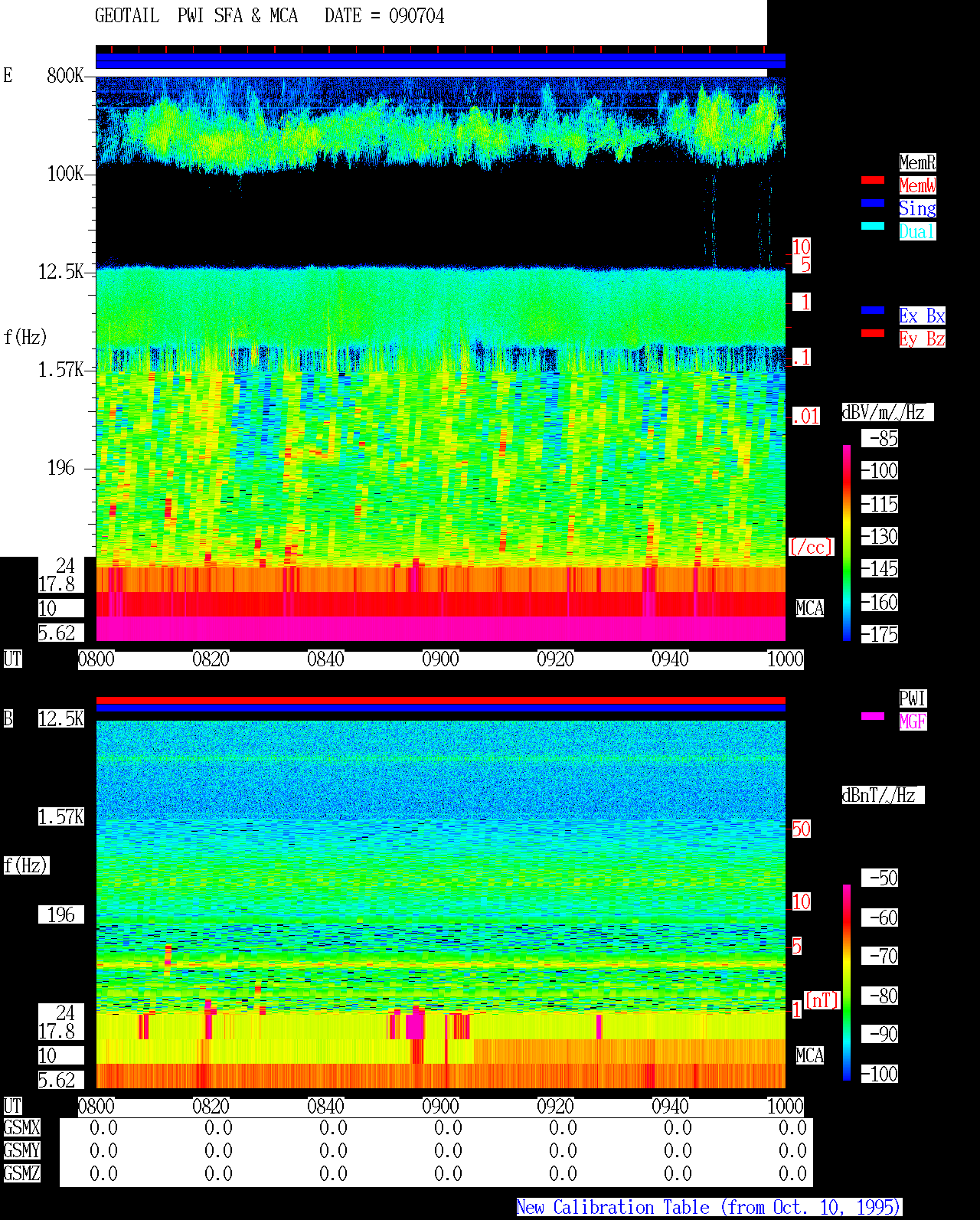Click the upper MCA label beside E panel

click(810, 609)
